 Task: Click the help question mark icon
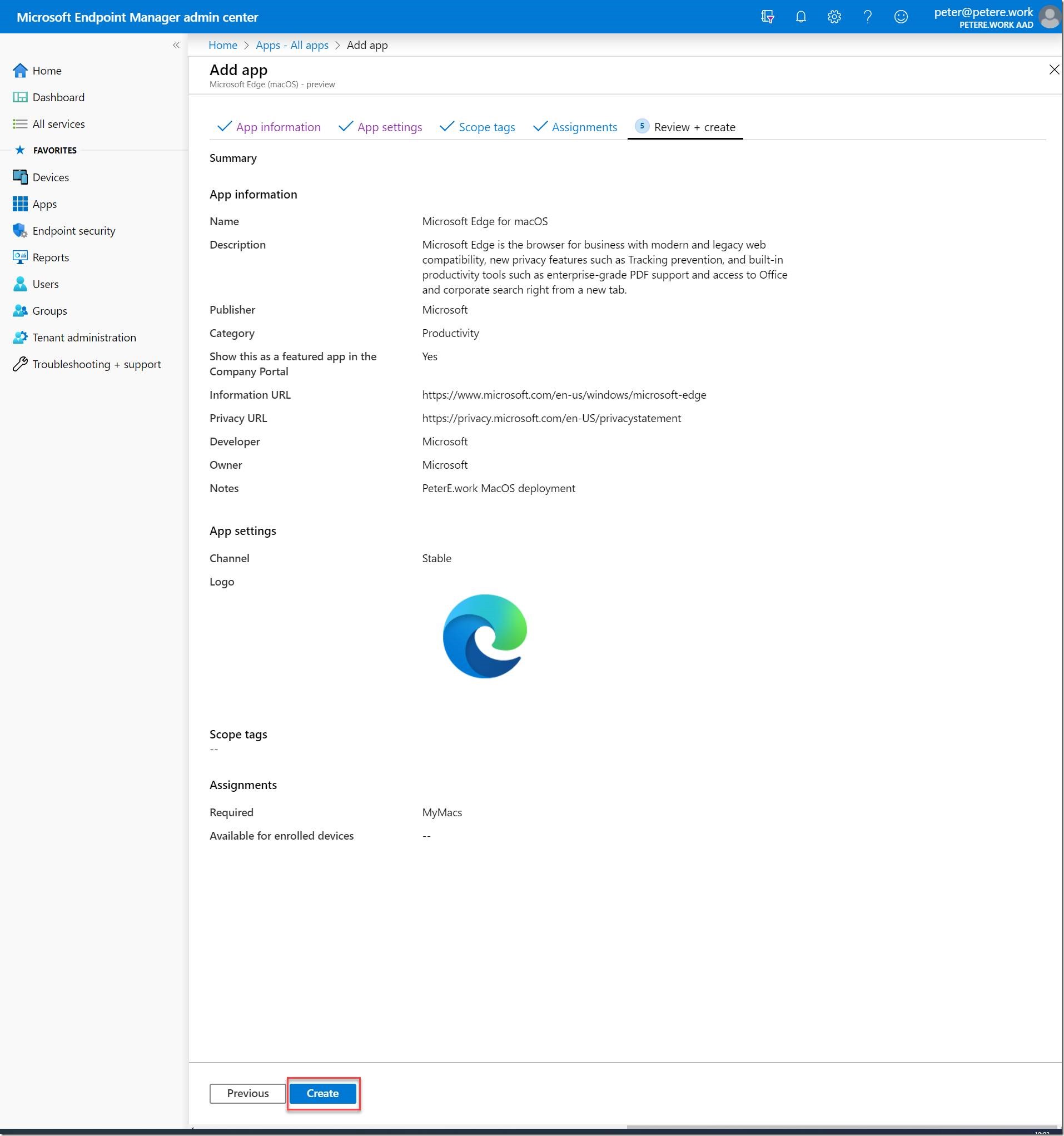coord(867,17)
